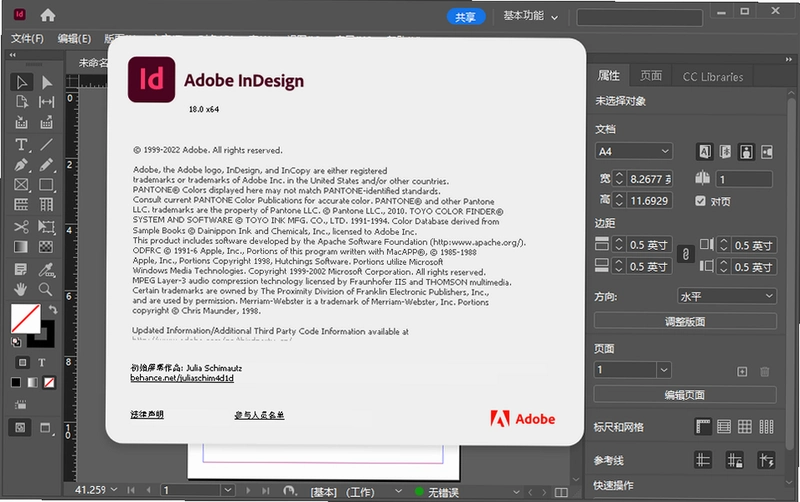Image resolution: width=800 pixels, height=502 pixels.
Task: Open the page number dropdown in 页面 section
Action: pos(663,370)
